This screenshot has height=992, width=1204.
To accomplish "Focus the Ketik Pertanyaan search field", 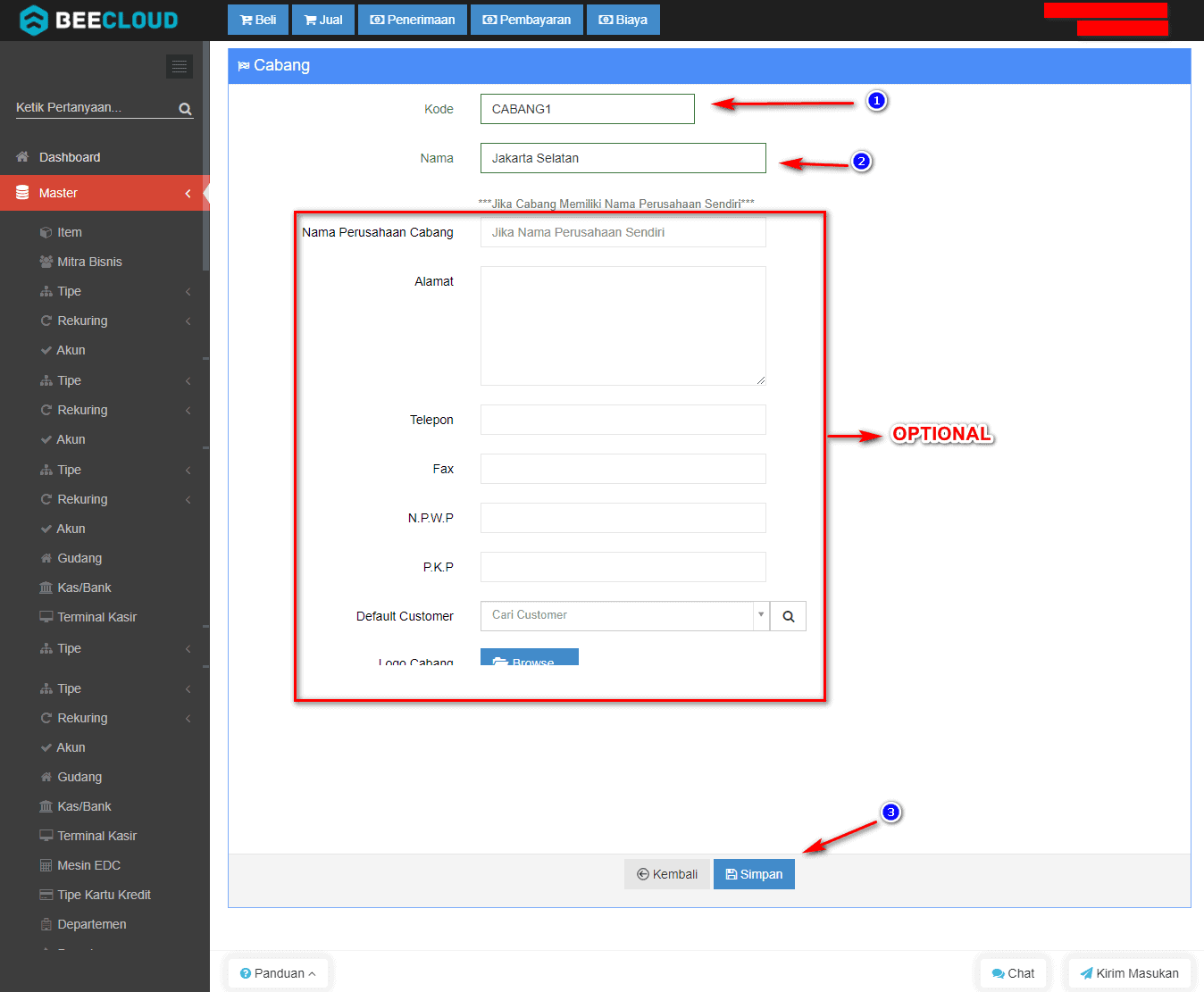I will click(96, 107).
